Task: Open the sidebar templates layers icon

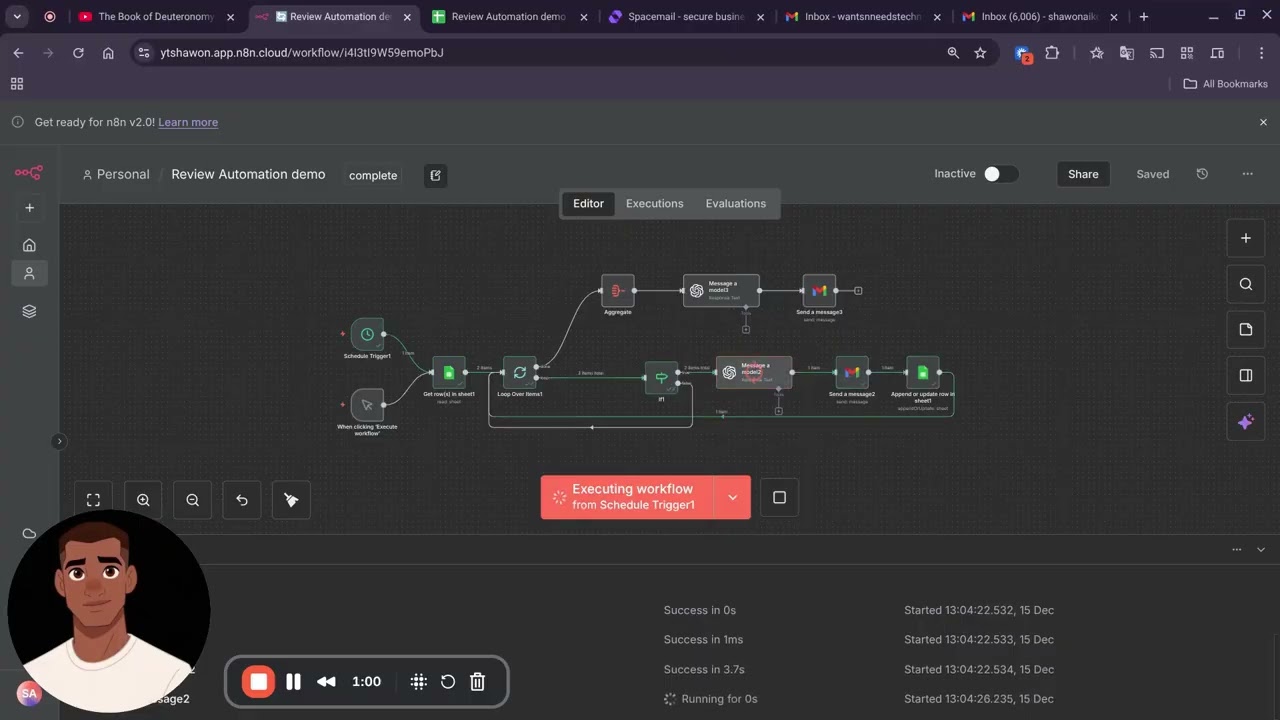Action: coord(29,311)
